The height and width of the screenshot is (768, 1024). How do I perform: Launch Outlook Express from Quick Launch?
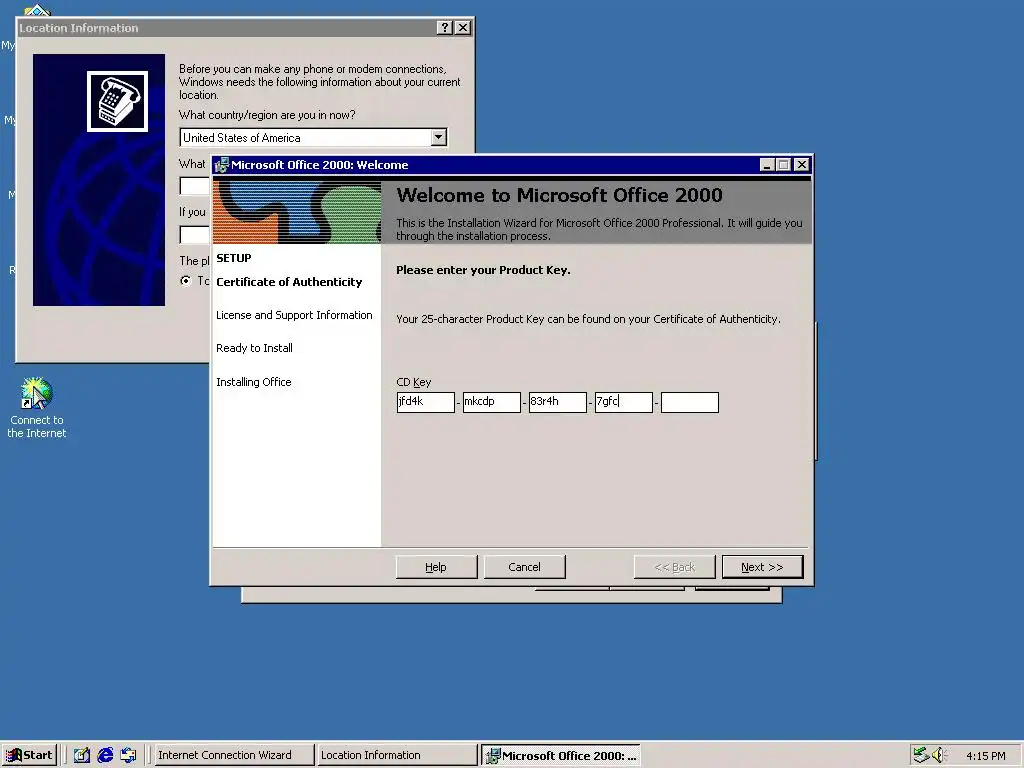[x=129, y=756]
